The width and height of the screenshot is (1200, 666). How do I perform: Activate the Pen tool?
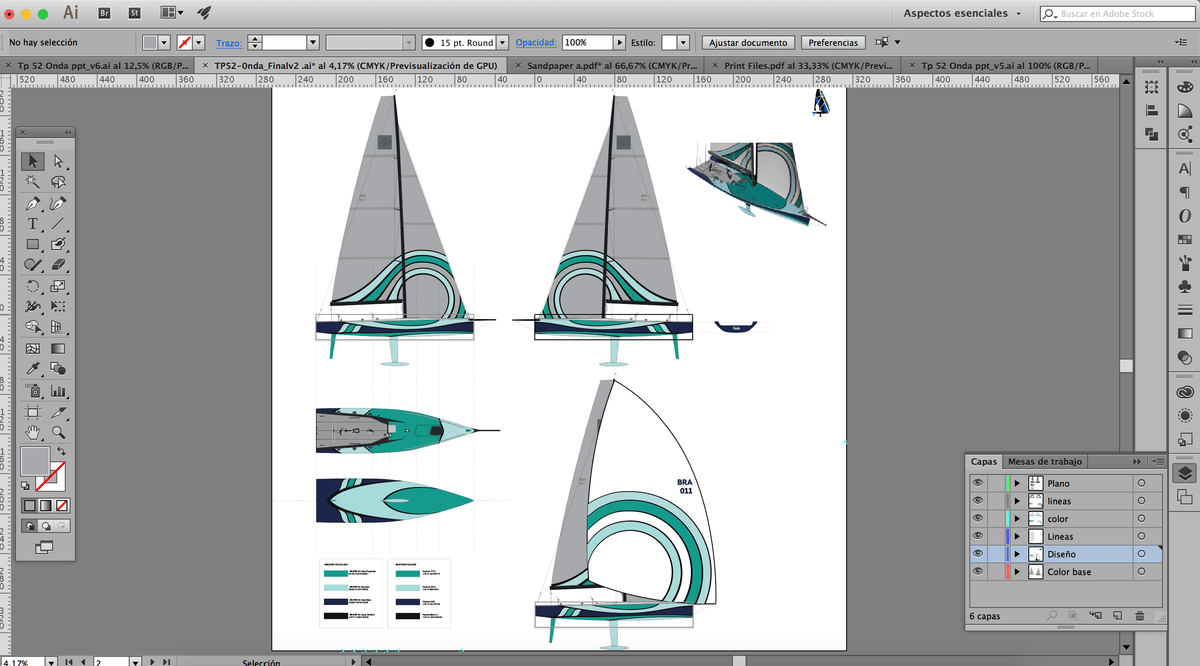(33, 203)
